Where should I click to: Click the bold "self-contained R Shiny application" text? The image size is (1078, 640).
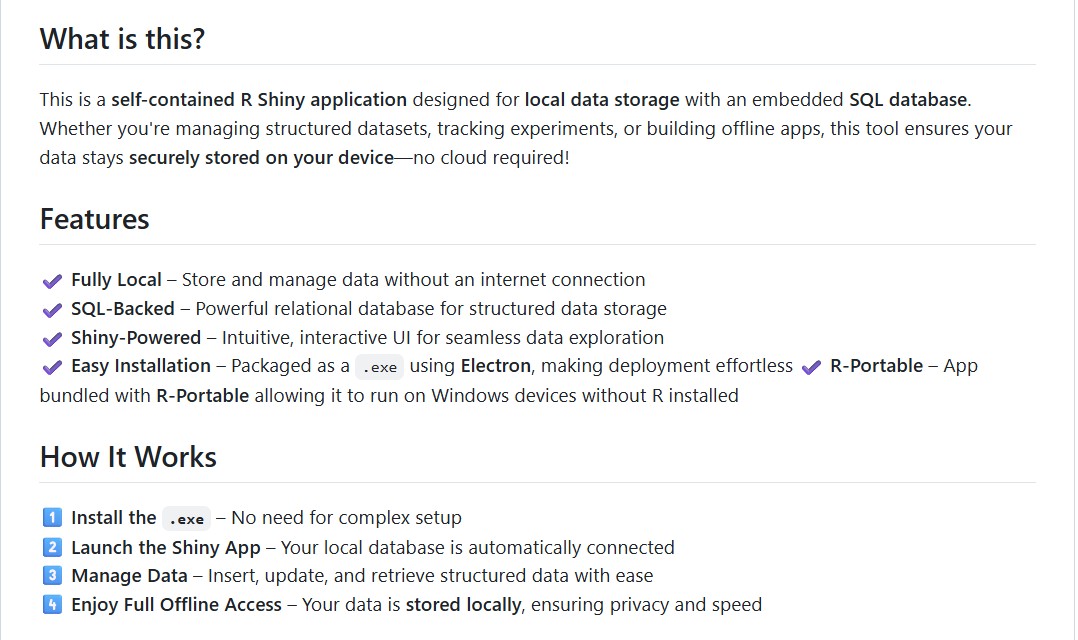click(x=259, y=100)
